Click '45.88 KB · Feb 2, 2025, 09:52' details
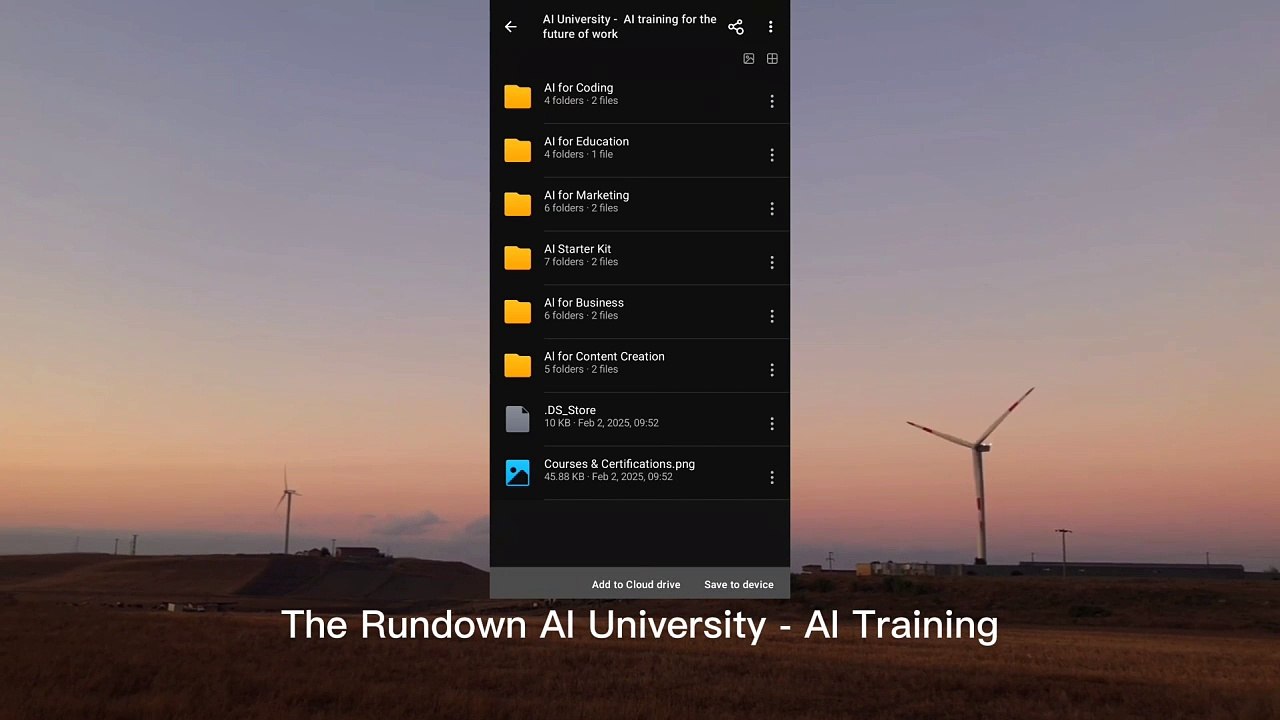The image size is (1280, 720). click(x=608, y=477)
